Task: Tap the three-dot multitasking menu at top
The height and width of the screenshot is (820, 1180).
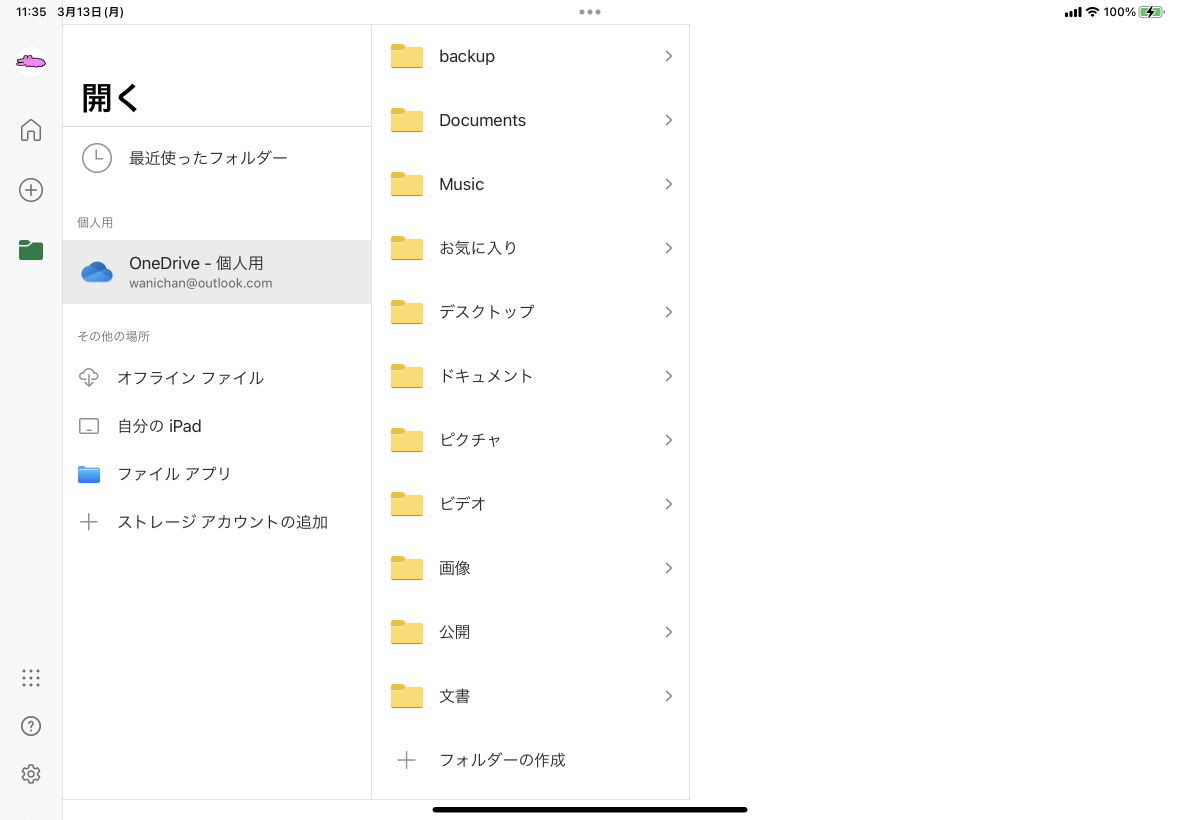Action: point(590,12)
